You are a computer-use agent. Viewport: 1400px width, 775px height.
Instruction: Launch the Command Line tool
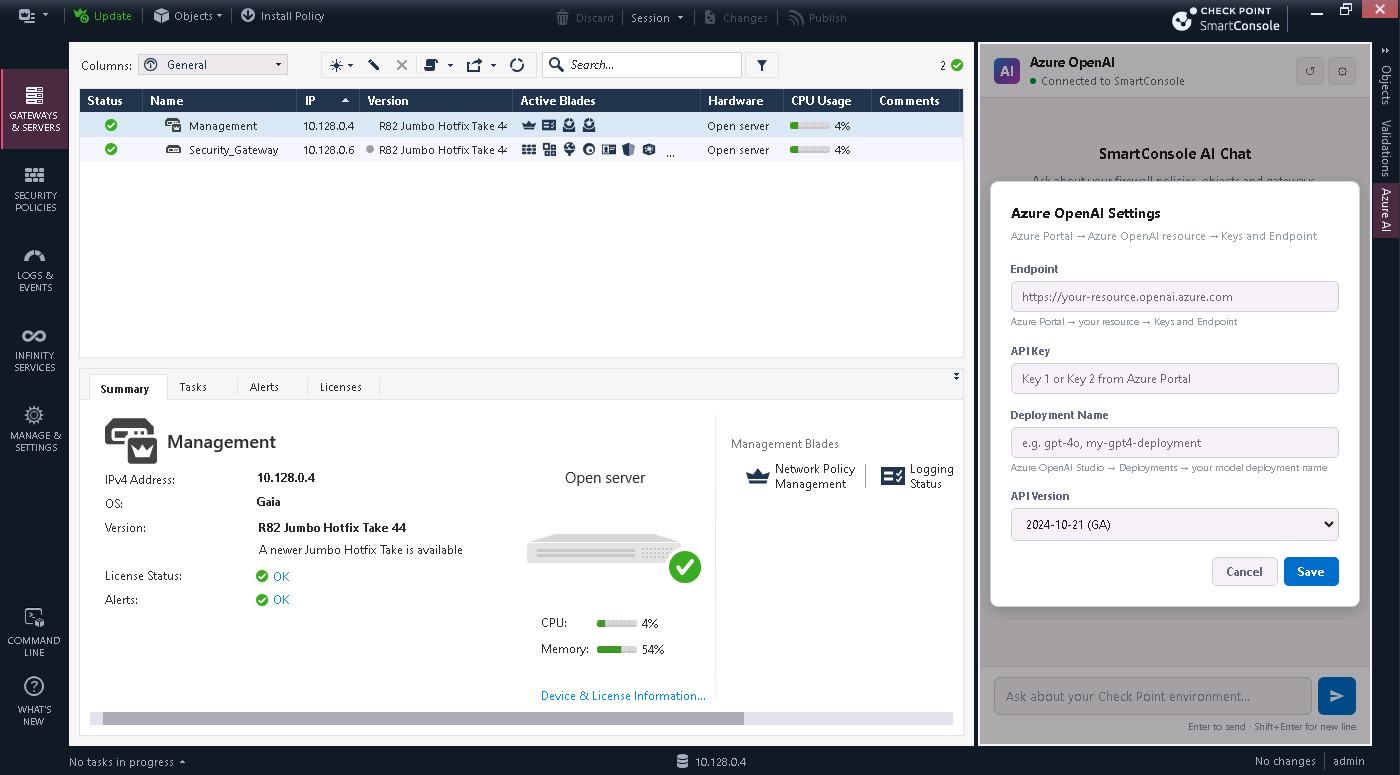pyautogui.click(x=34, y=632)
